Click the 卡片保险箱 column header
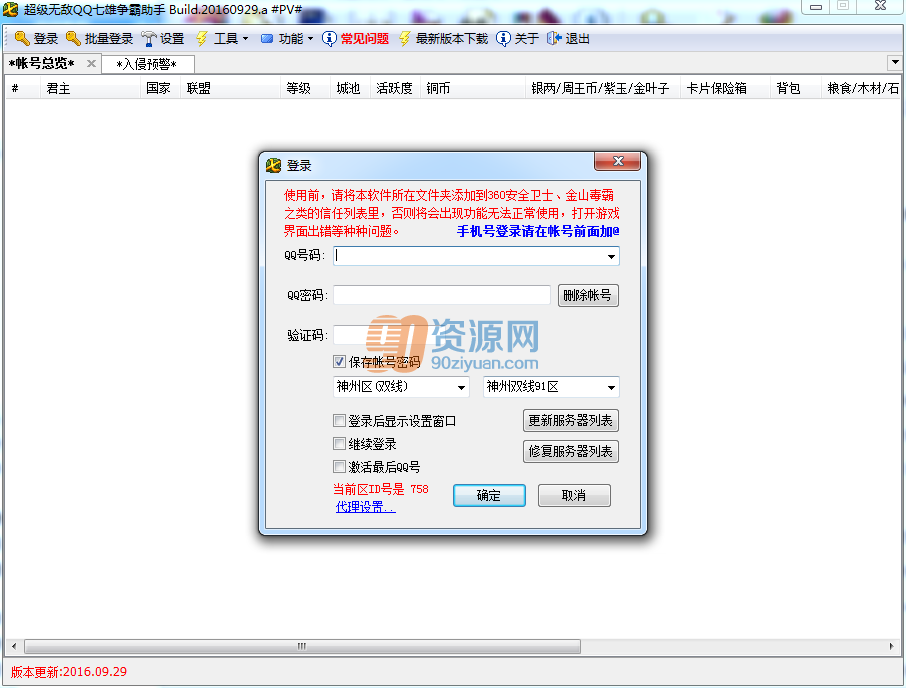 pyautogui.click(x=725, y=88)
